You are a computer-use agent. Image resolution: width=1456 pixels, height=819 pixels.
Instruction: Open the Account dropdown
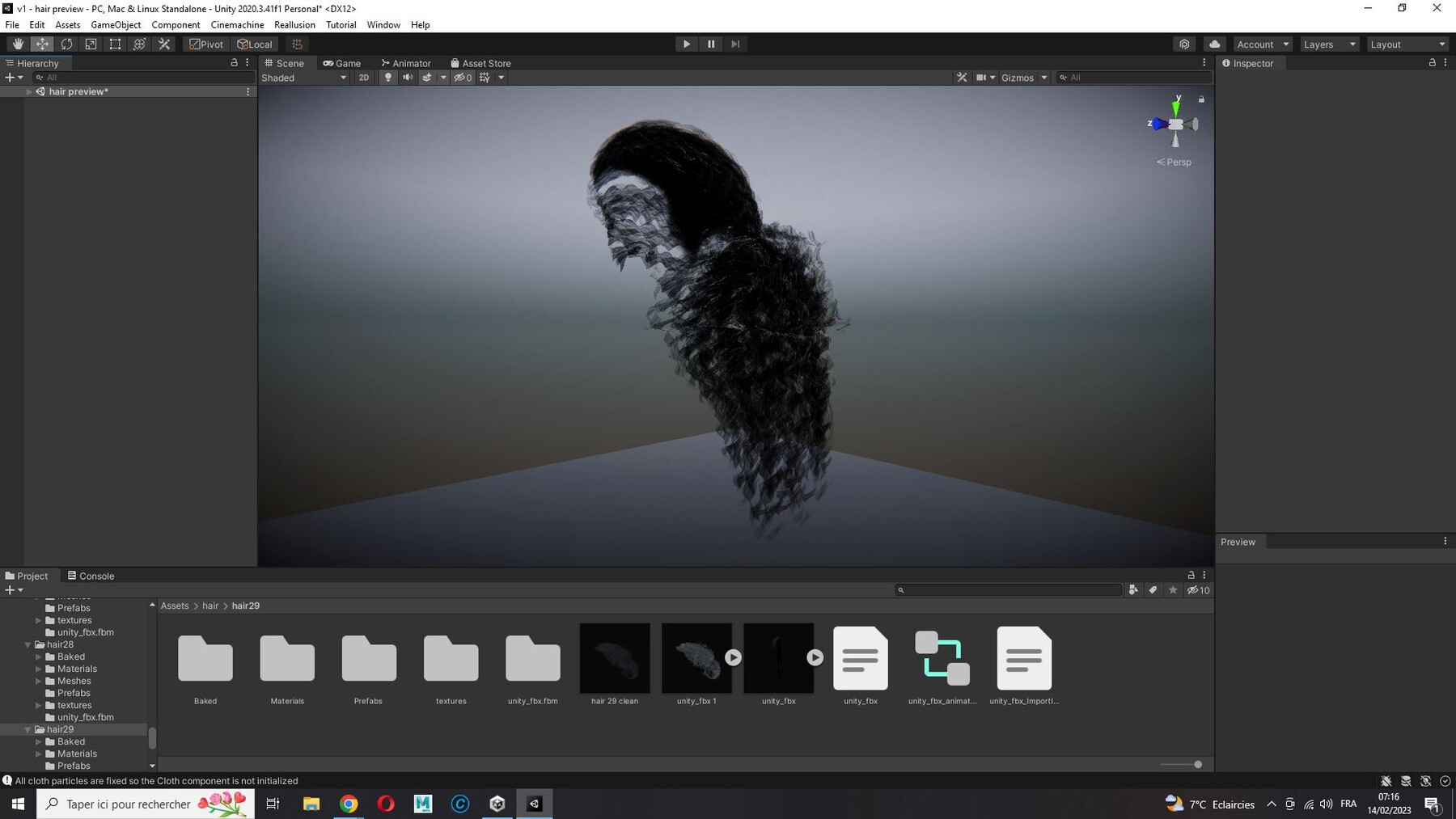point(1262,44)
